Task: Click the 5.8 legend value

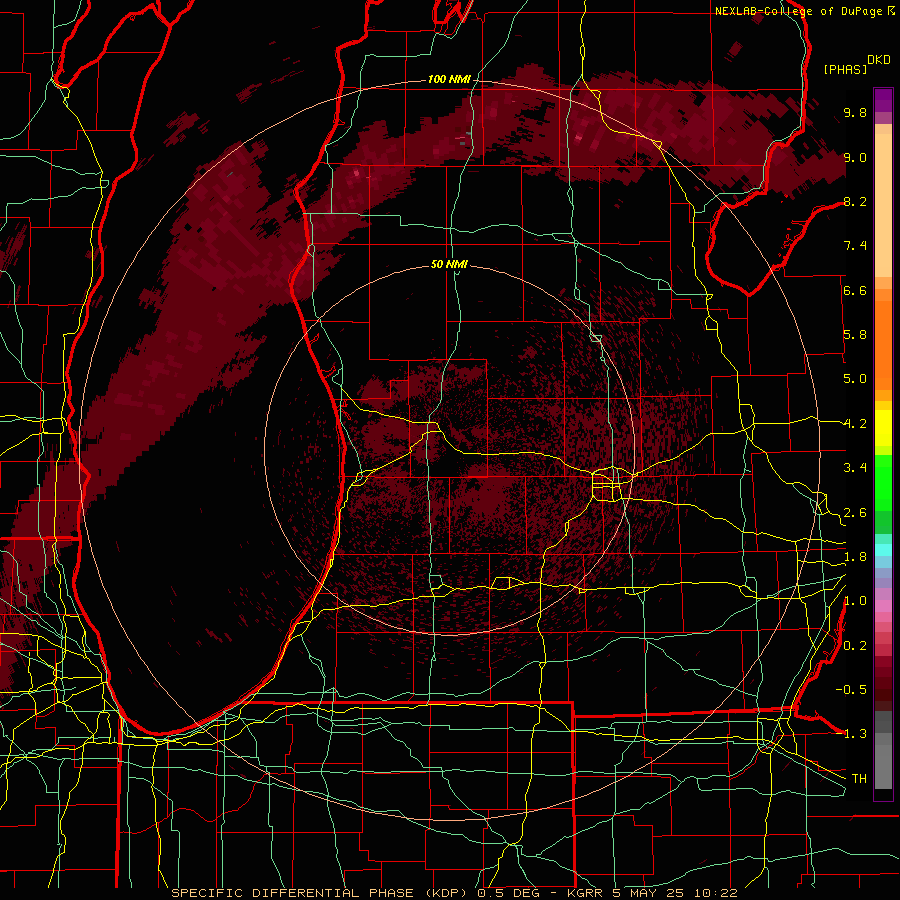Action: 855,335
